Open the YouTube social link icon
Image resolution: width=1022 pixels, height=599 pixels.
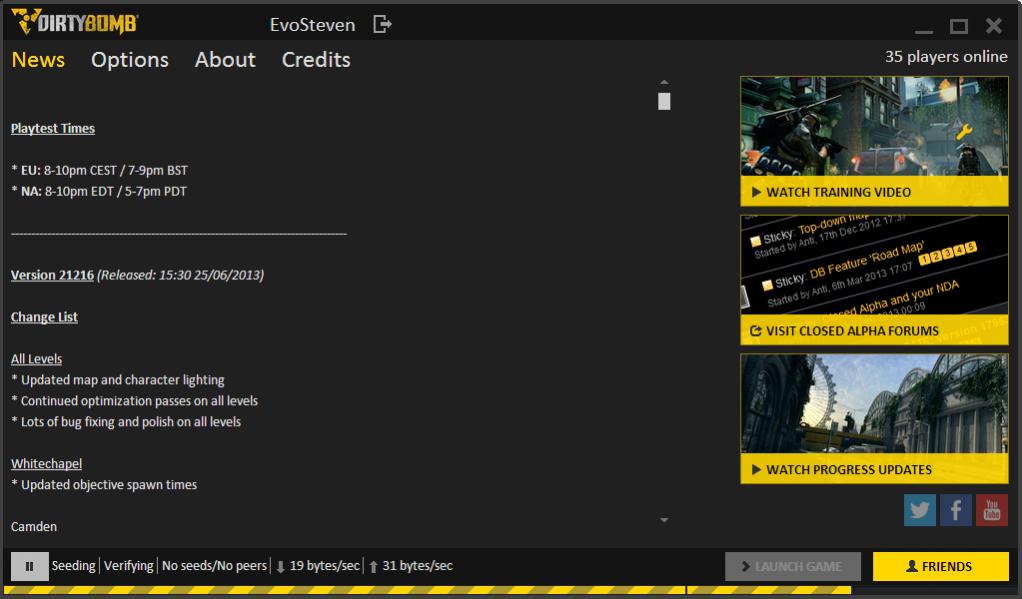991,510
